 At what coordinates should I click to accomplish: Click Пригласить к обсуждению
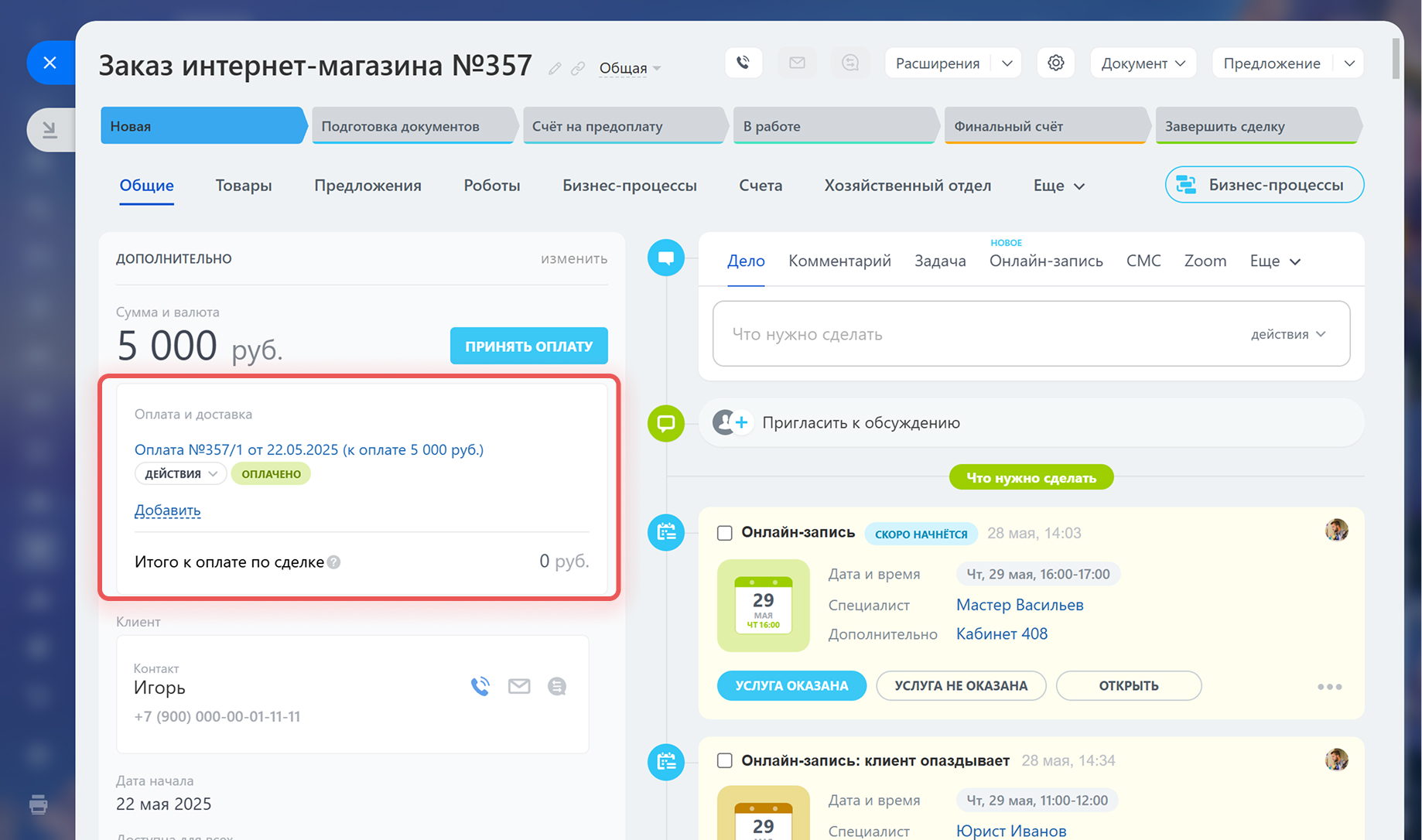(861, 423)
